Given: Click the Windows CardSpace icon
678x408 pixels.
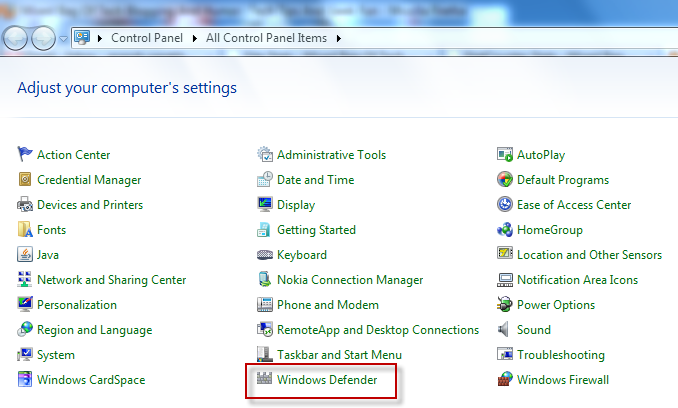Looking at the screenshot, I should coord(25,379).
